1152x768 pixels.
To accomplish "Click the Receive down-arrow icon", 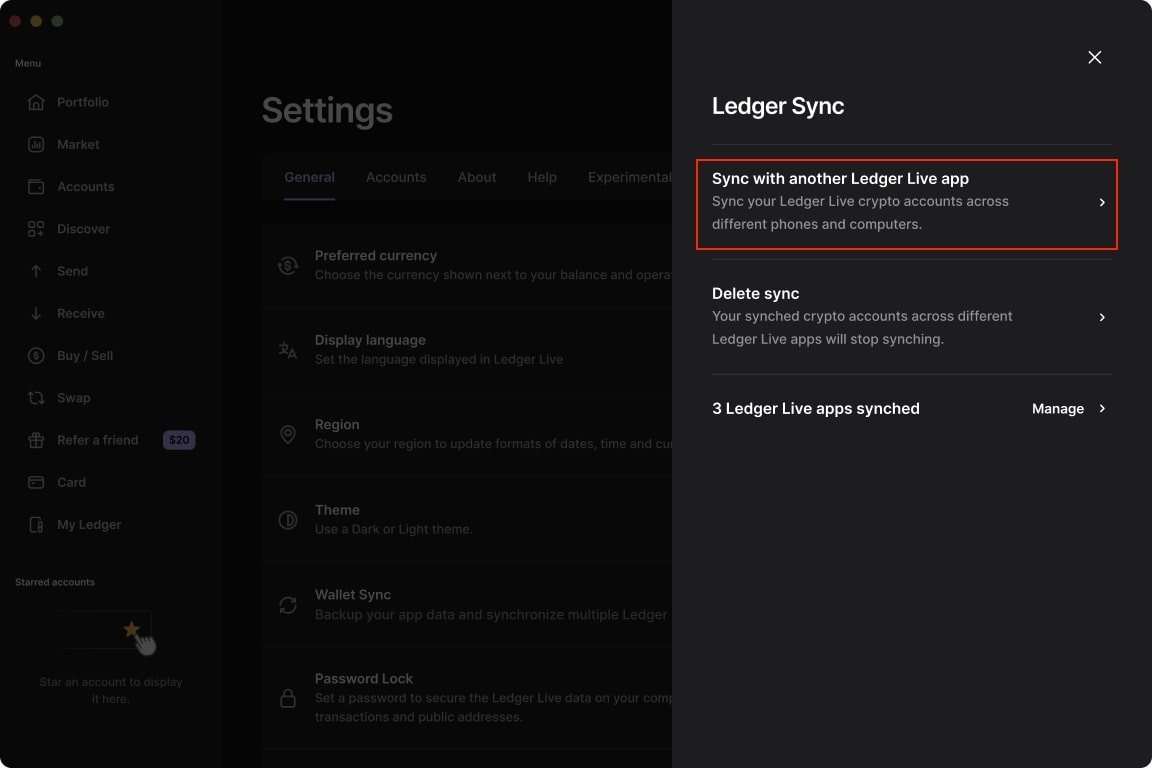I will pos(36,313).
